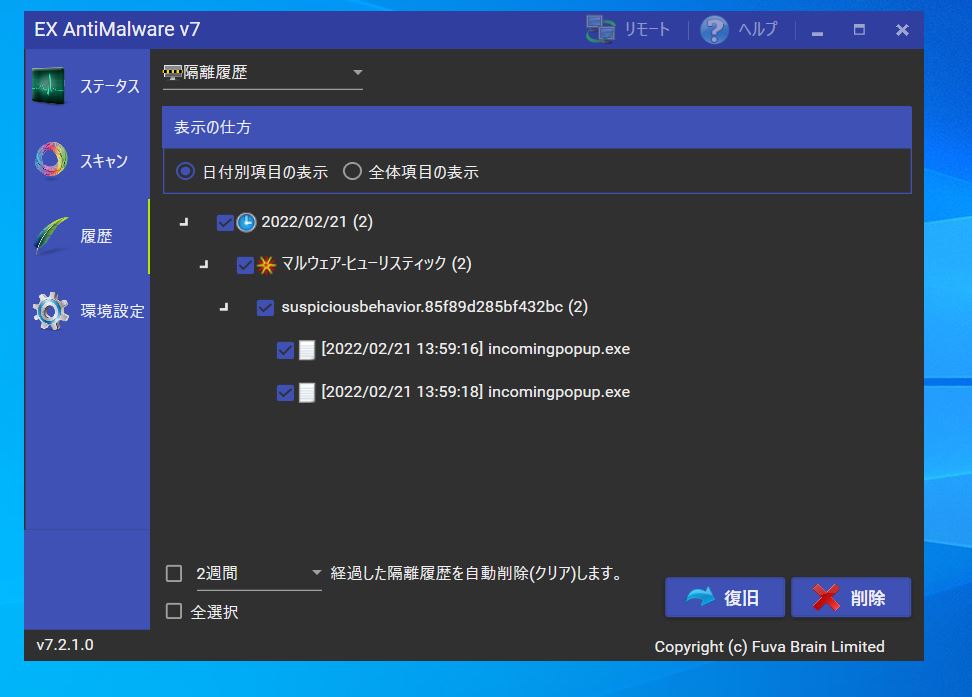This screenshot has width=972, height=697.
Task: Click the v7.2.1.0 version text
Action: 65,645
